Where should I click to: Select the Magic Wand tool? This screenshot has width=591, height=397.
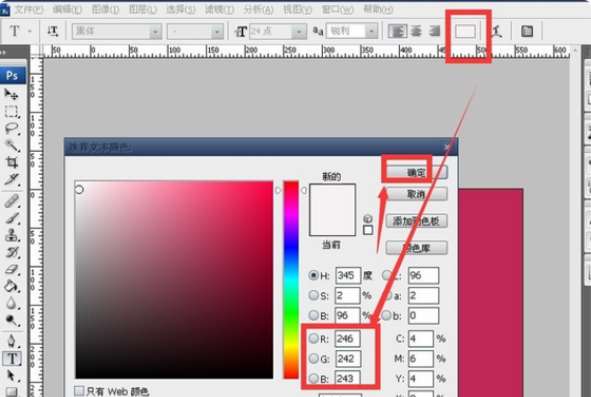pos(11,146)
